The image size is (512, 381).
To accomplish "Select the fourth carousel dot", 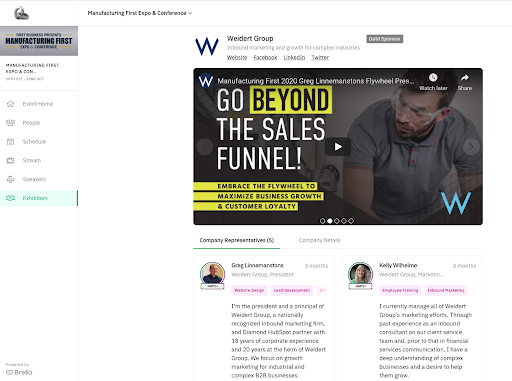I will click(344, 221).
